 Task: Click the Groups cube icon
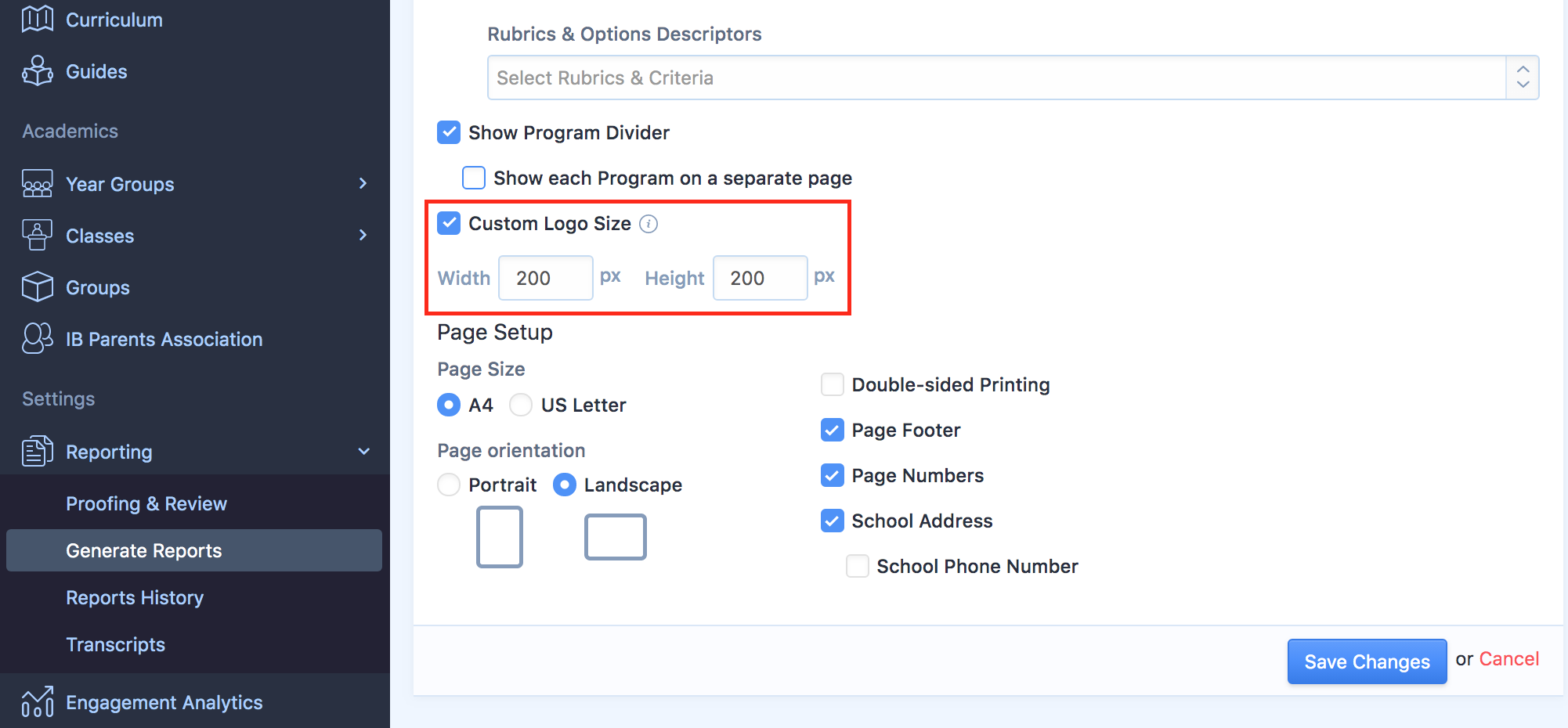coord(37,287)
